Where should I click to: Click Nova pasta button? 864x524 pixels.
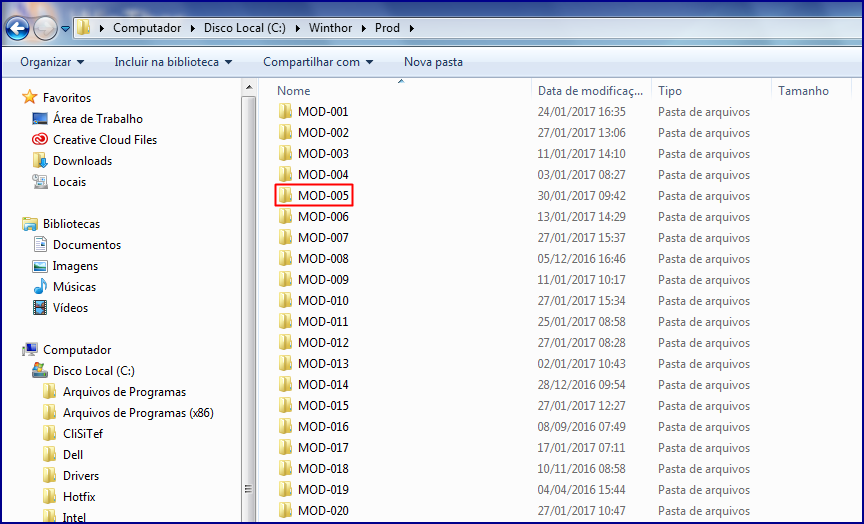click(433, 62)
